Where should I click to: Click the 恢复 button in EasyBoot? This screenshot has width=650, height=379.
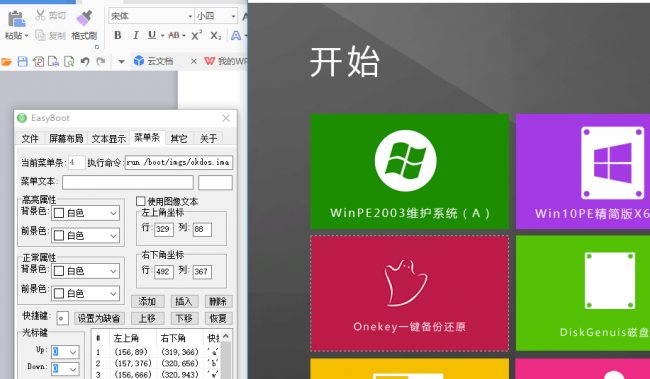pyautogui.click(x=218, y=318)
